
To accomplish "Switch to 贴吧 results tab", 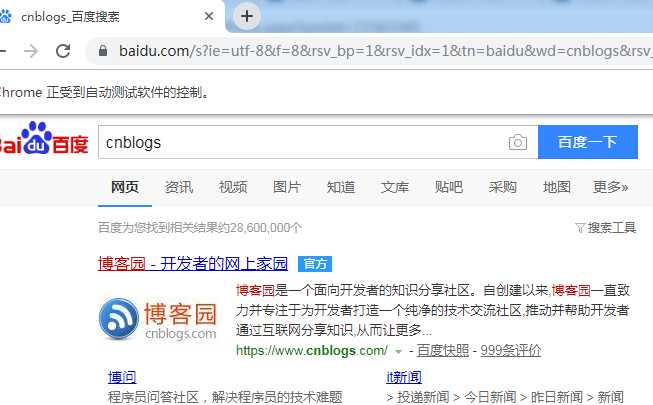I will pyautogui.click(x=449, y=187).
